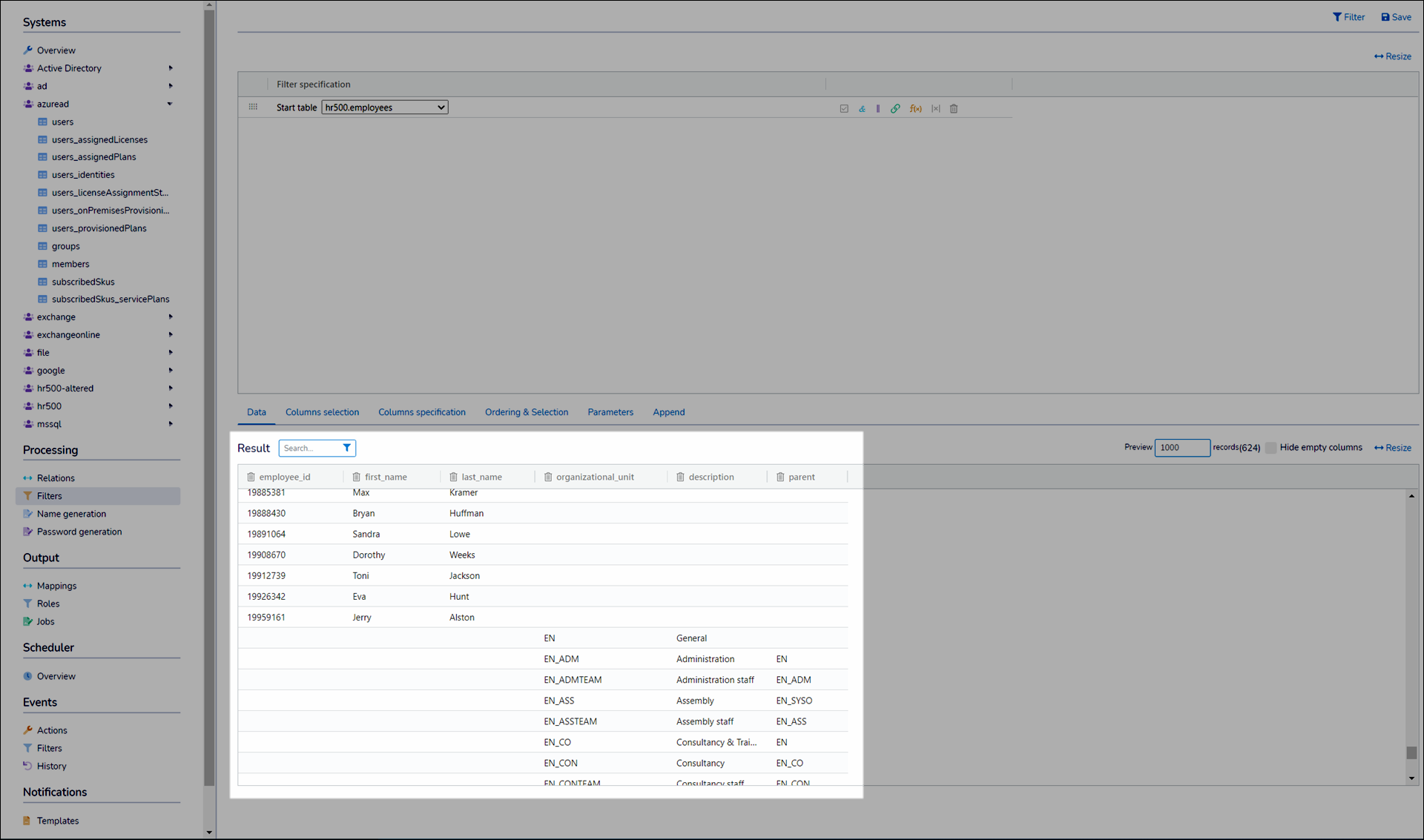Click the purple column bar icon
This screenshot has height=840, width=1424.
coord(878,109)
